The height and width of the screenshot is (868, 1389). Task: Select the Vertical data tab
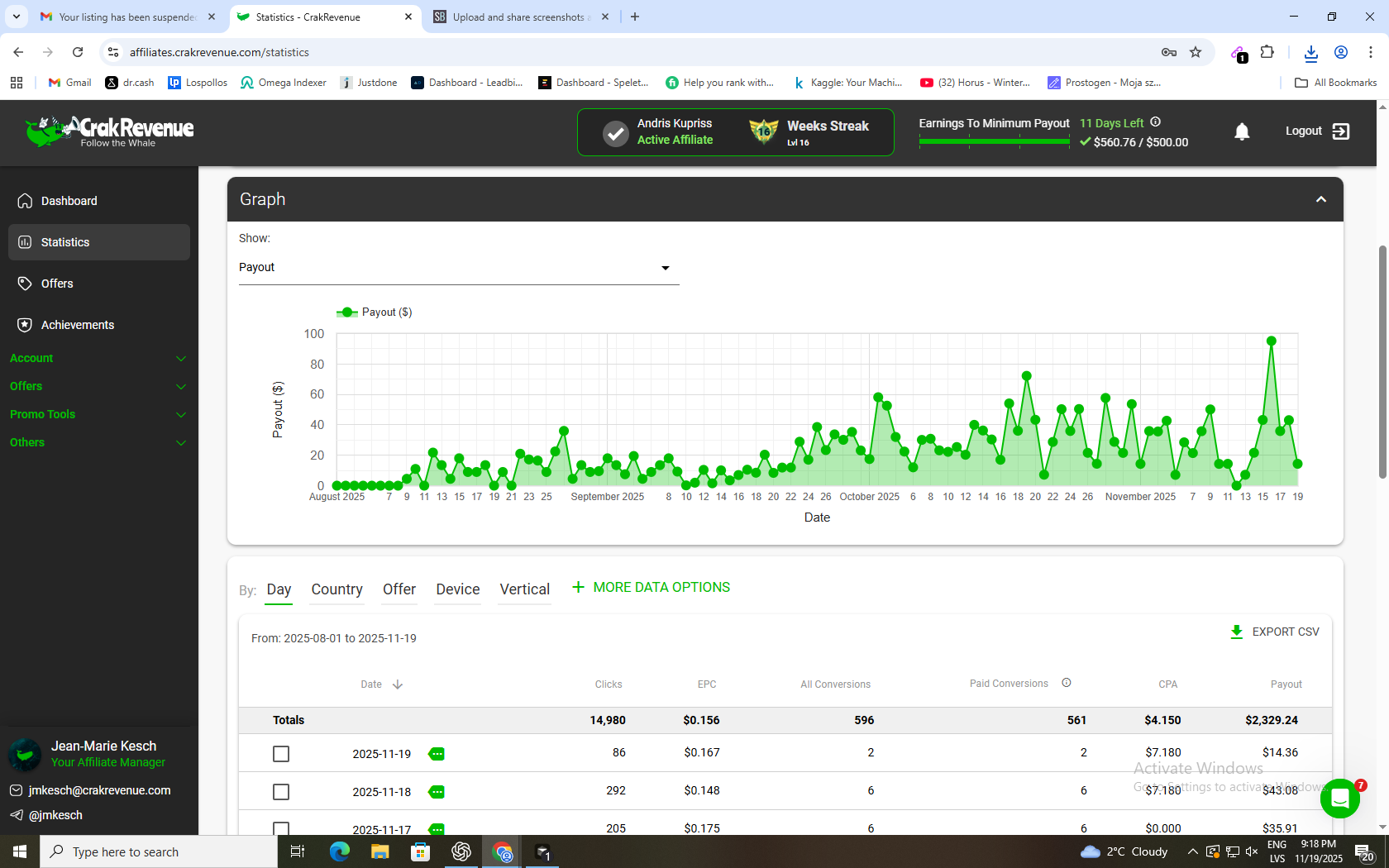[524, 589]
